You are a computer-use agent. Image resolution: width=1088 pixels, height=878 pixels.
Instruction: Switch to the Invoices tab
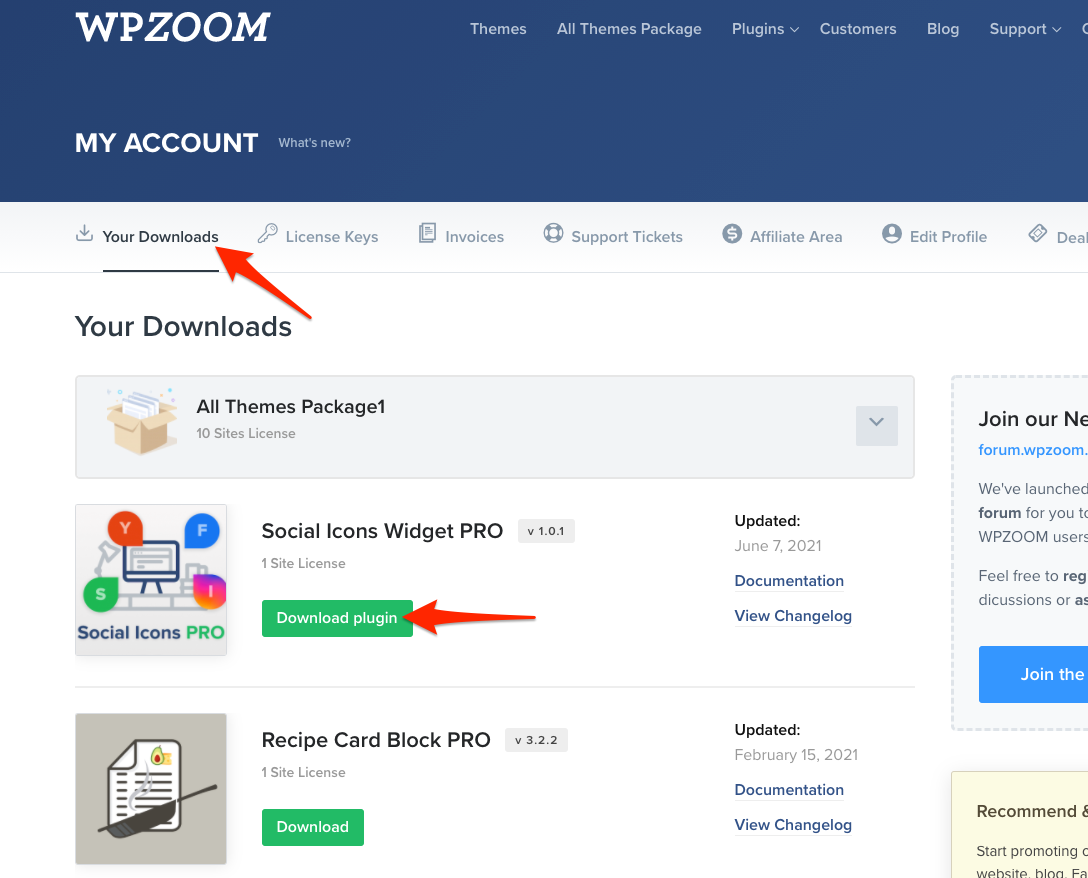pos(475,237)
